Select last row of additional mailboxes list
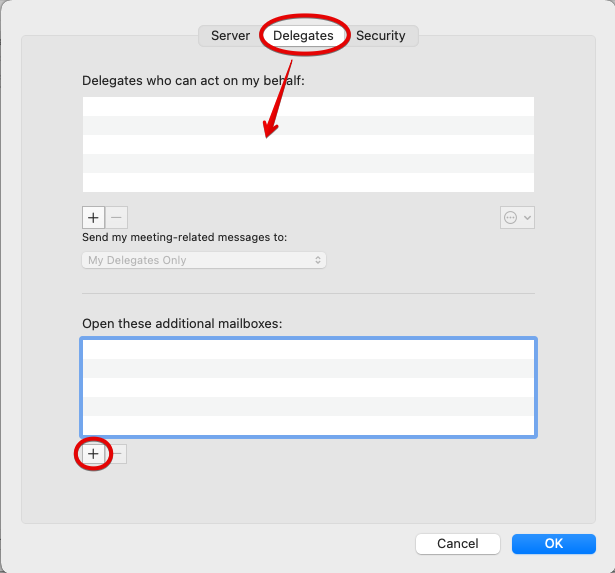Viewport: 615px width, 573px height. click(x=308, y=425)
